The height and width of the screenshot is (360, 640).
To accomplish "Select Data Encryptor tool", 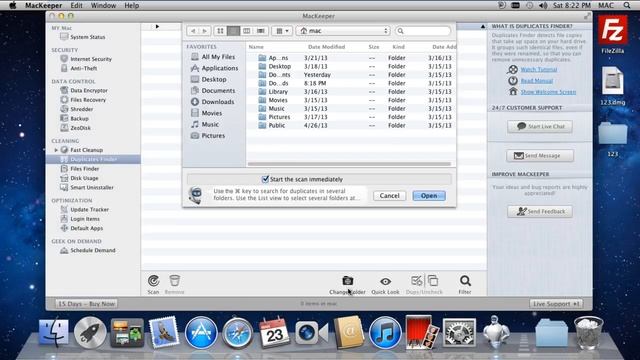I will 84,90.
